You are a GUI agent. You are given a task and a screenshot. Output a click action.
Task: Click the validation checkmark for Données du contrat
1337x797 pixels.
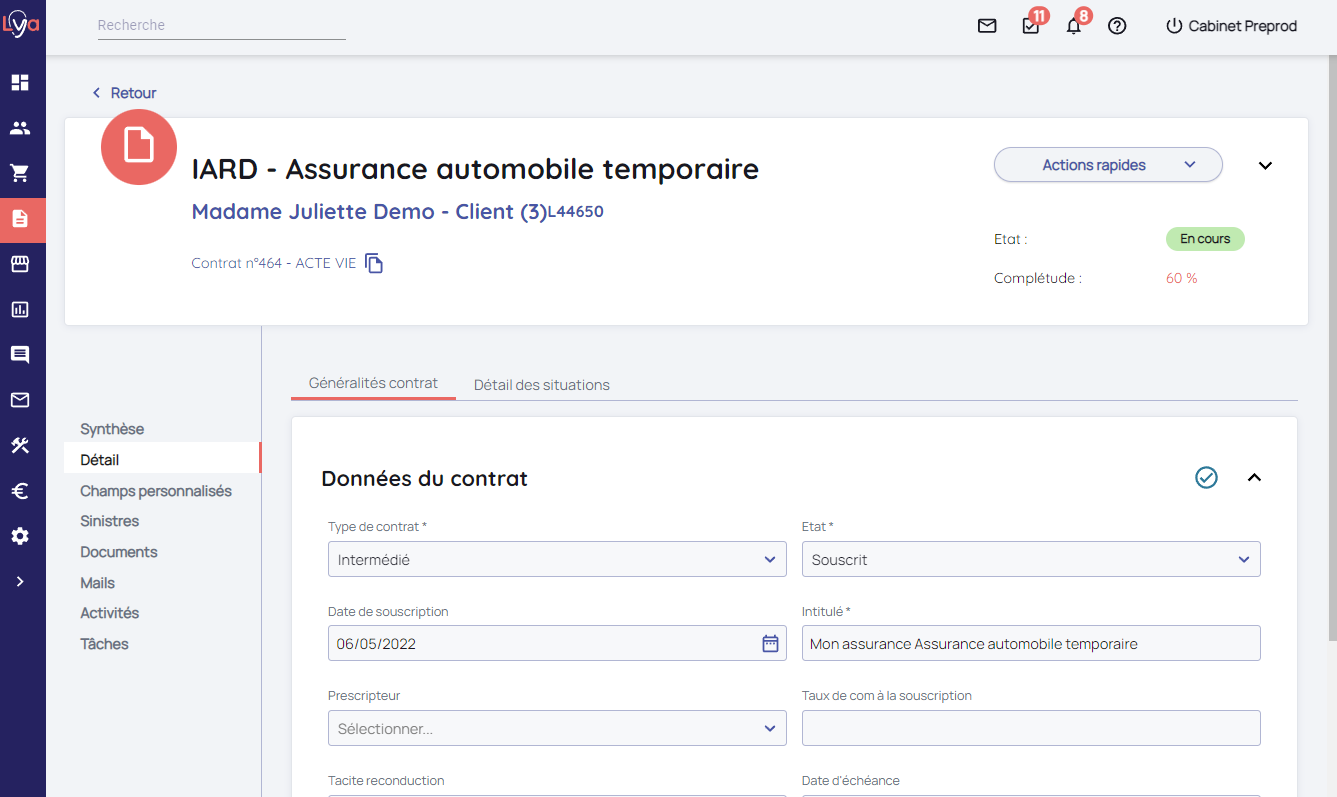coord(1206,478)
